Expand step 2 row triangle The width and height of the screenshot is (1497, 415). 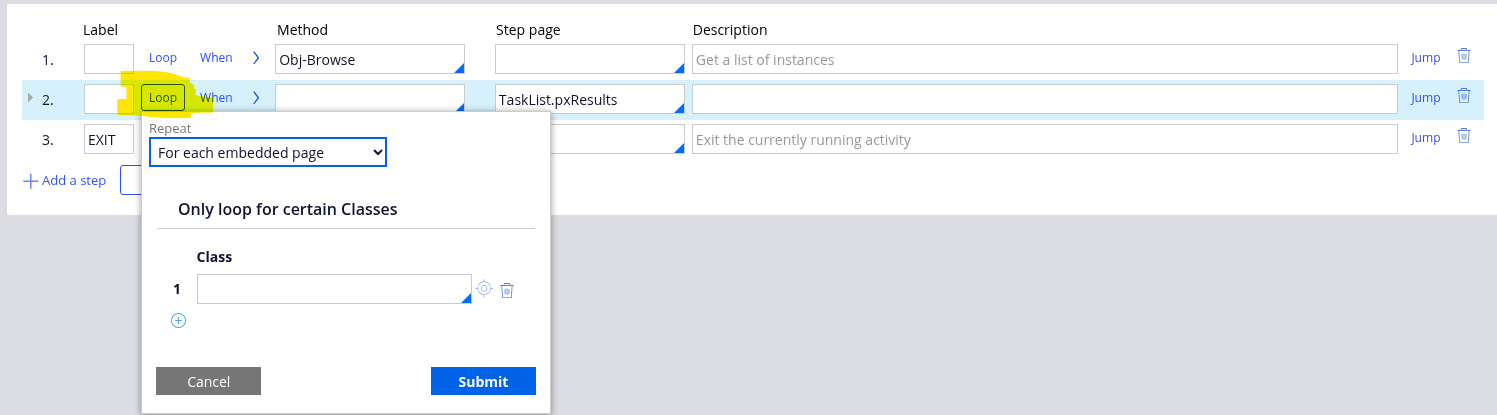(30, 98)
